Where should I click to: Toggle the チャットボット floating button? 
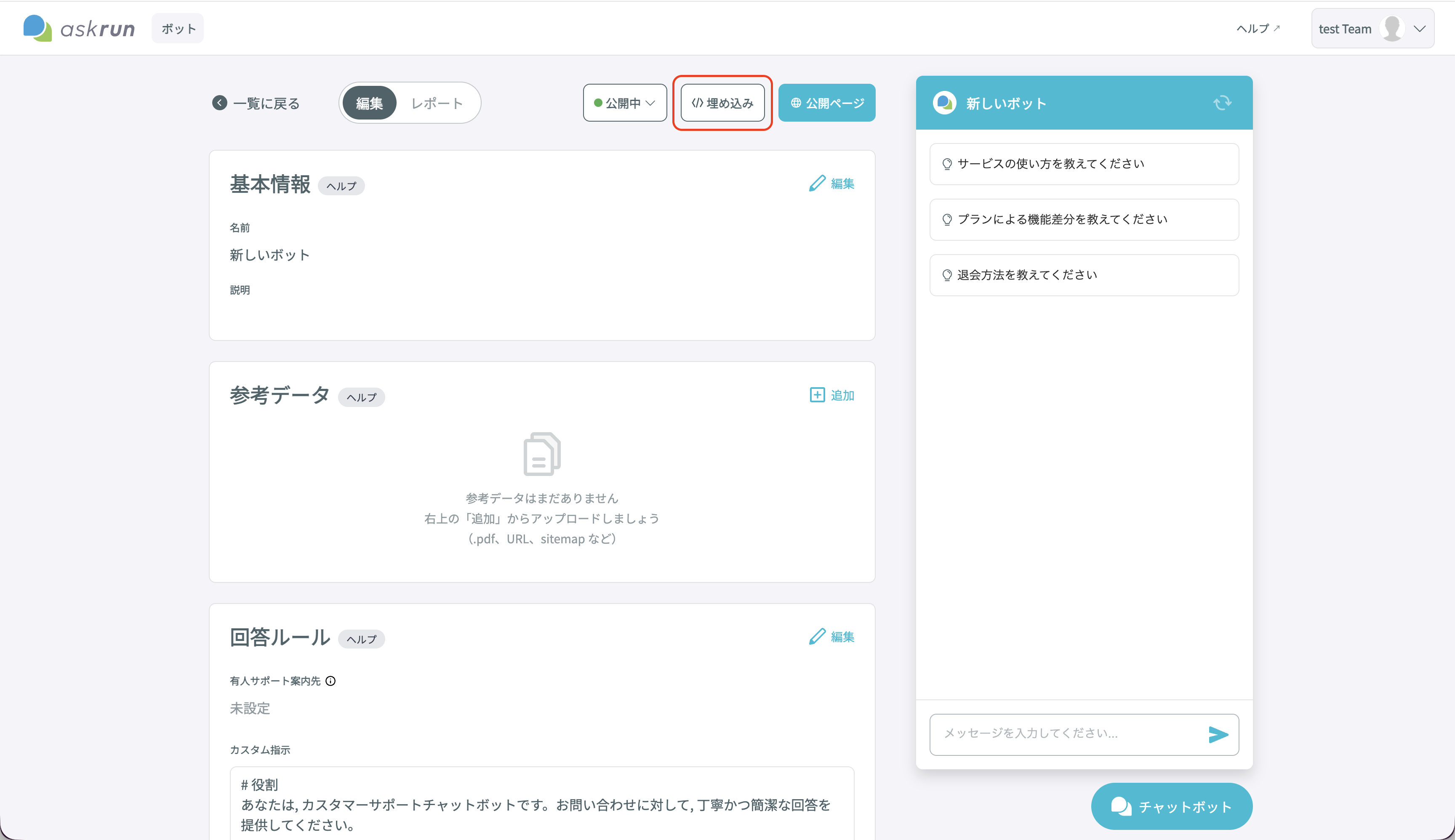click(1171, 806)
